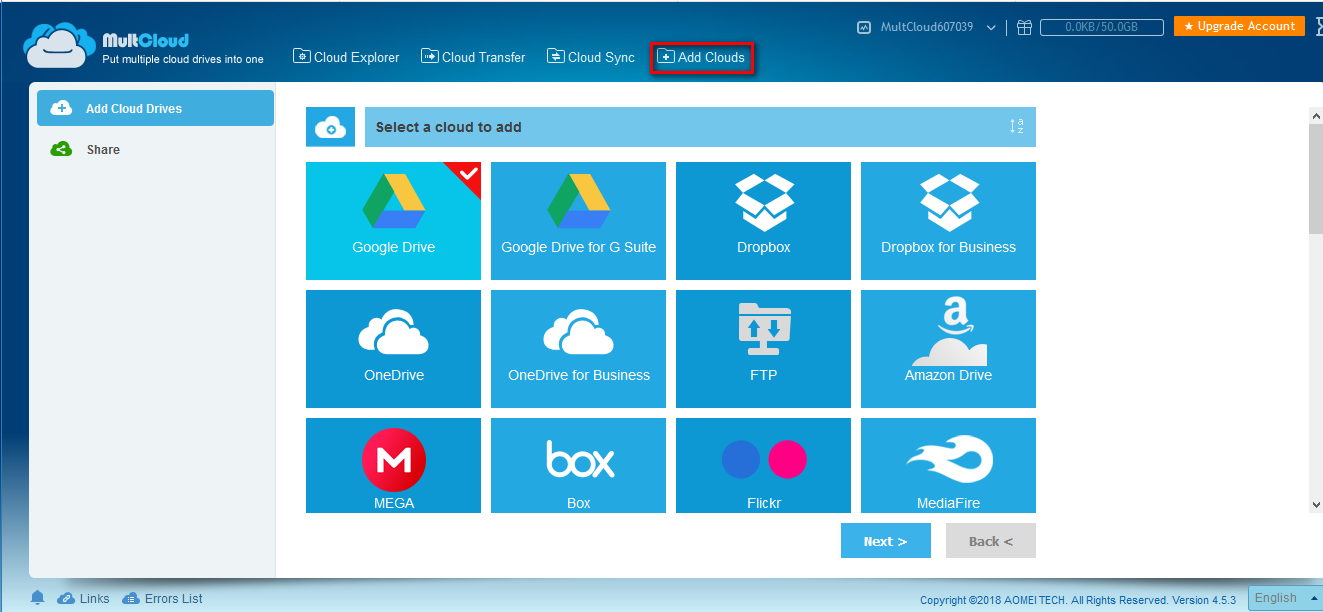The image size is (1323, 612).
Task: Click the 0.0KB/50.0GB traffic usage bar
Action: (x=1102, y=28)
